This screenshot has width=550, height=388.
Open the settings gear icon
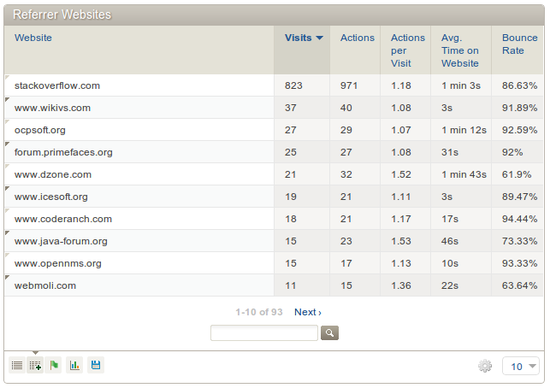[485, 366]
